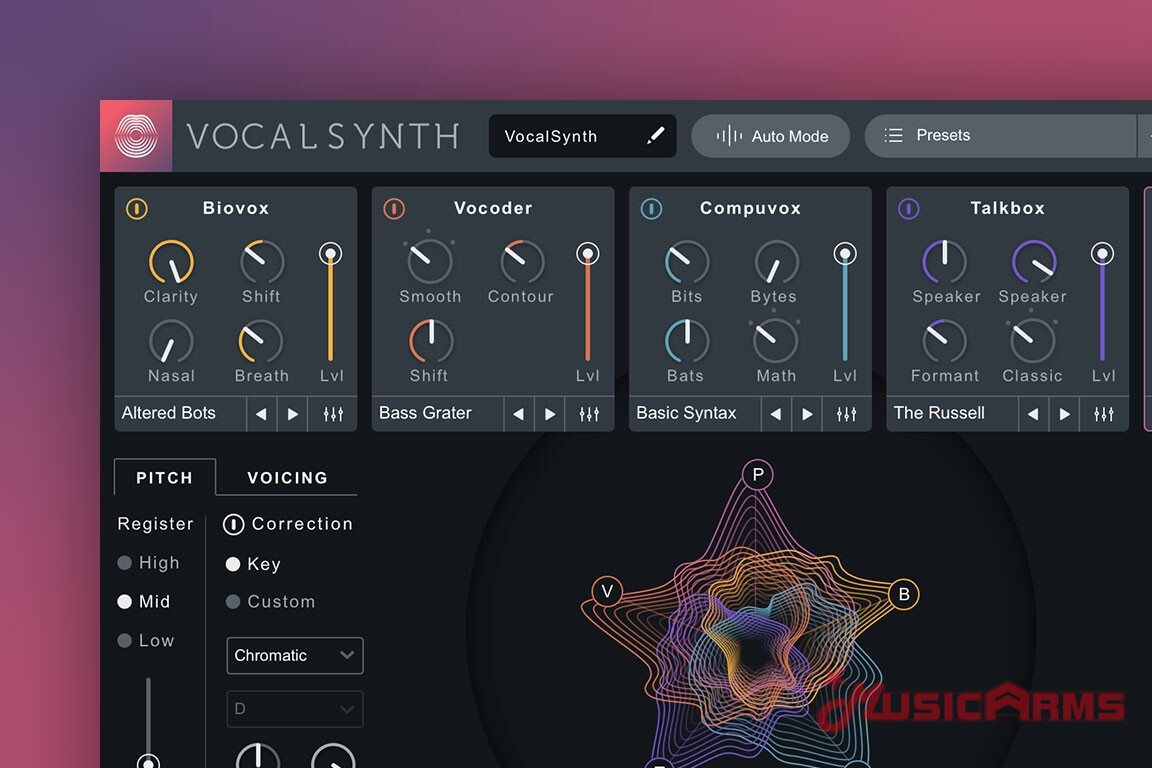Open Biovox advanced settings sliders icon
1152x768 pixels.
click(x=333, y=414)
